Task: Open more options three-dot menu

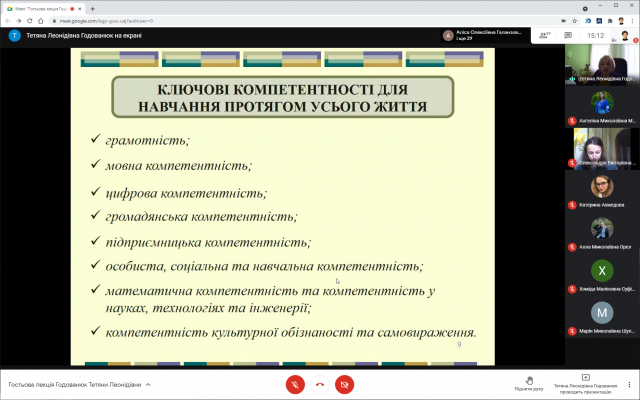Action: click(x=627, y=384)
